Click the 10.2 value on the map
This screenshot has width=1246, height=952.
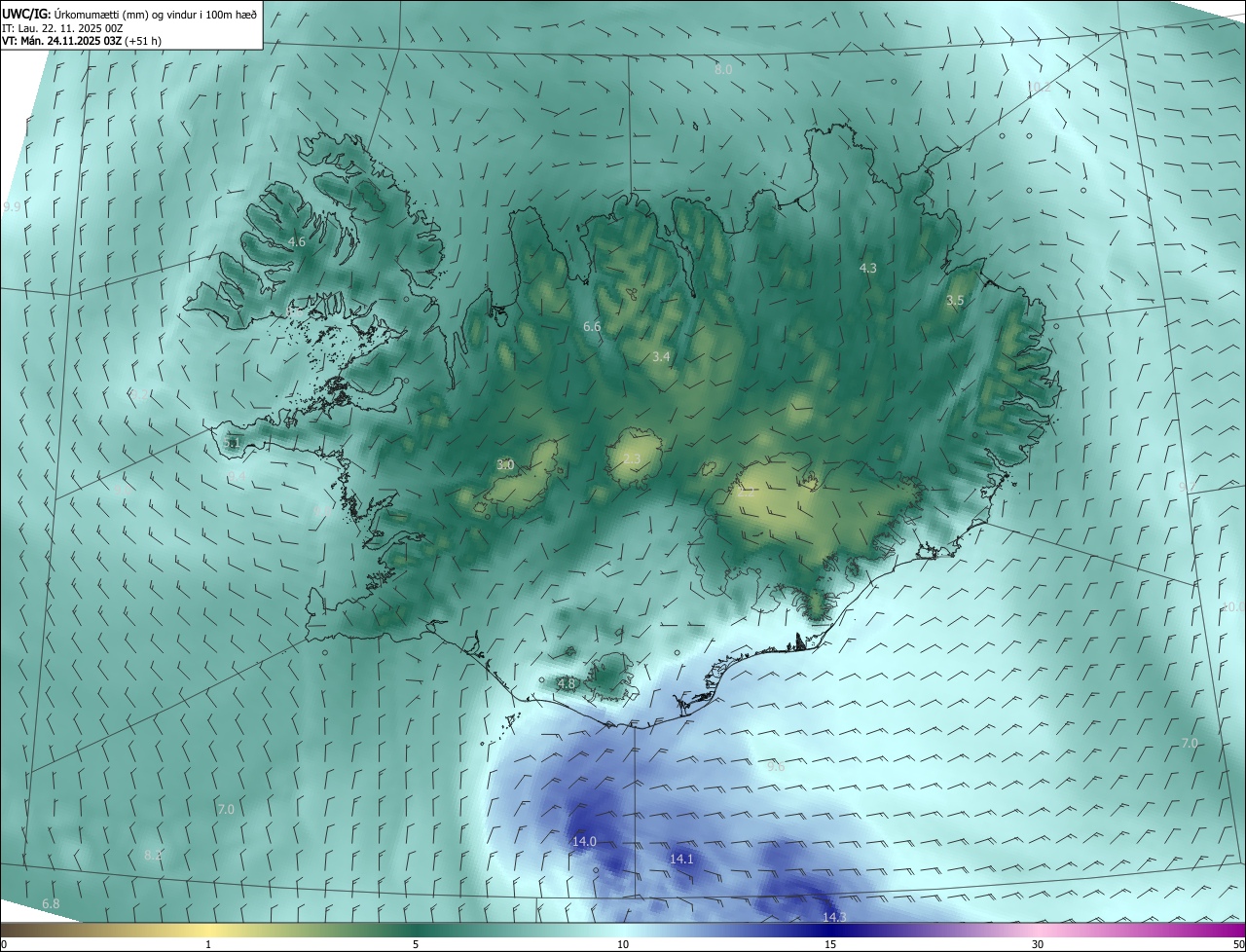tap(1040, 88)
